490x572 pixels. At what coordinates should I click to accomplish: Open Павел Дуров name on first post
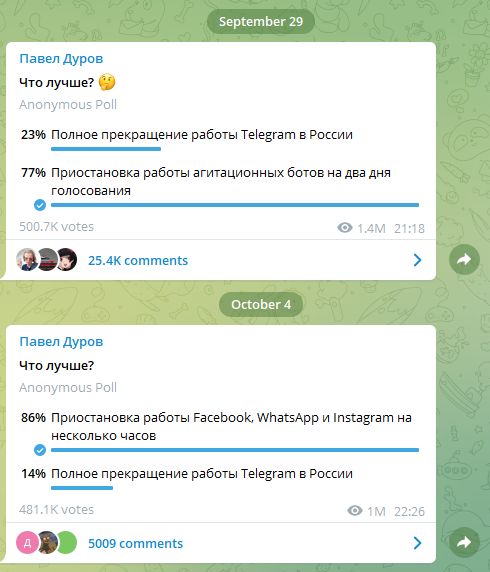tap(61, 59)
